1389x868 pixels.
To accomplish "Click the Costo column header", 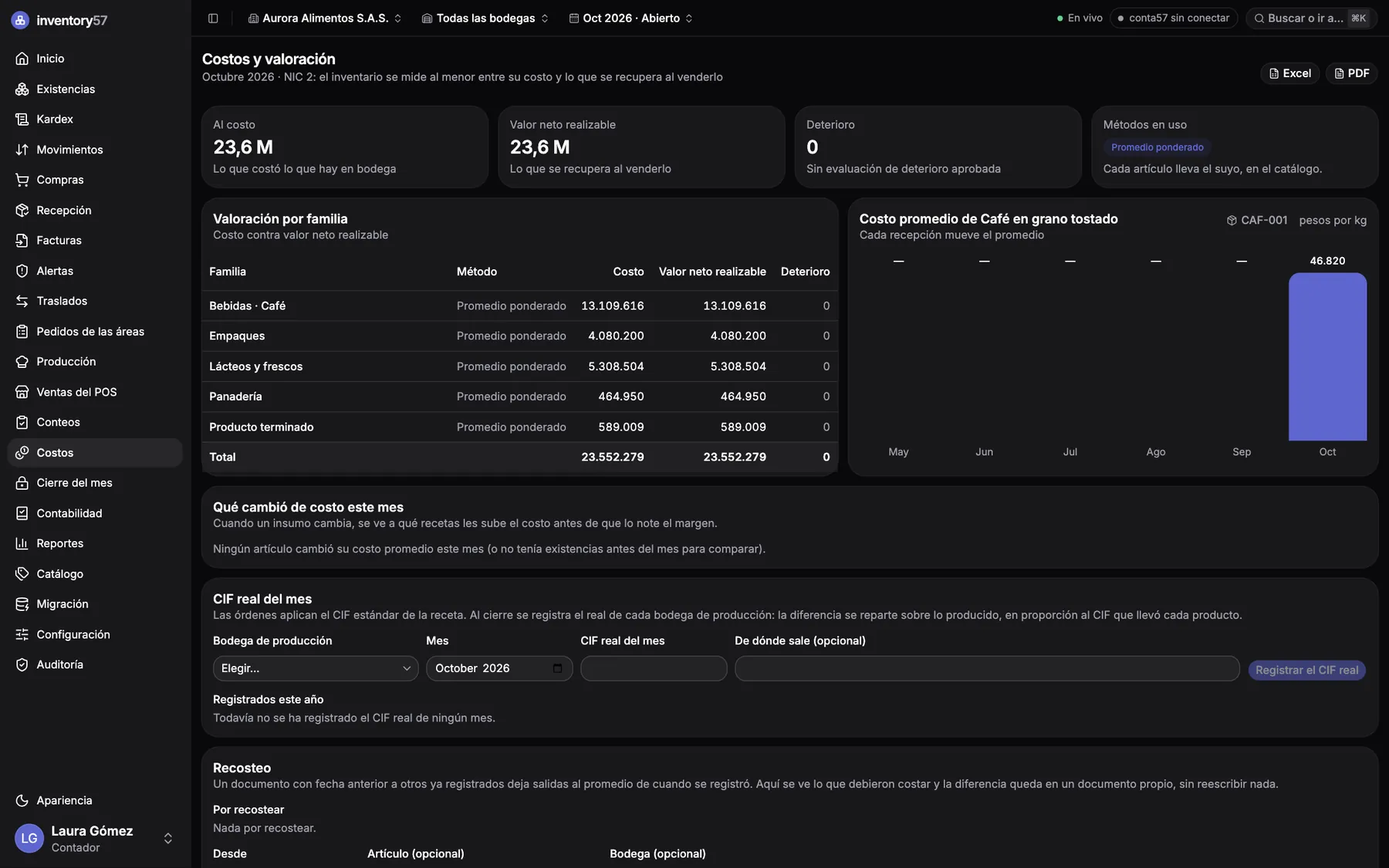I will click(x=628, y=272).
